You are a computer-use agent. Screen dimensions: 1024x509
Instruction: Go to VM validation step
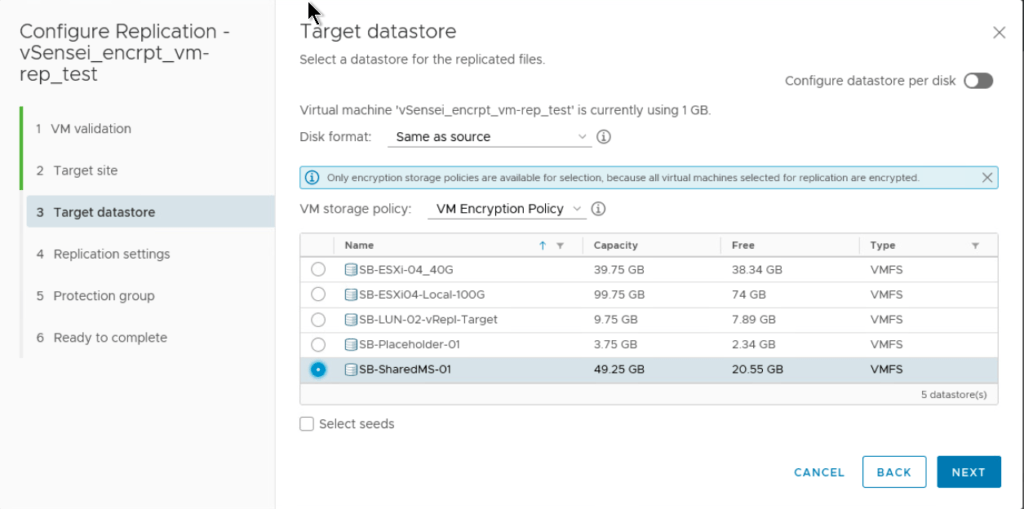pos(92,129)
